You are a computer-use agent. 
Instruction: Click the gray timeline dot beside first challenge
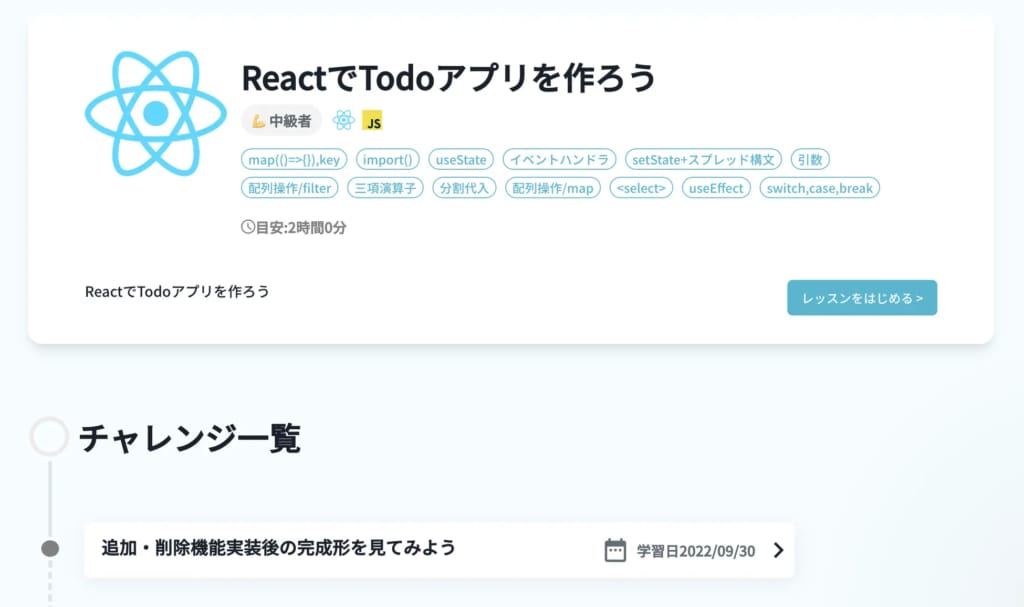click(50, 548)
